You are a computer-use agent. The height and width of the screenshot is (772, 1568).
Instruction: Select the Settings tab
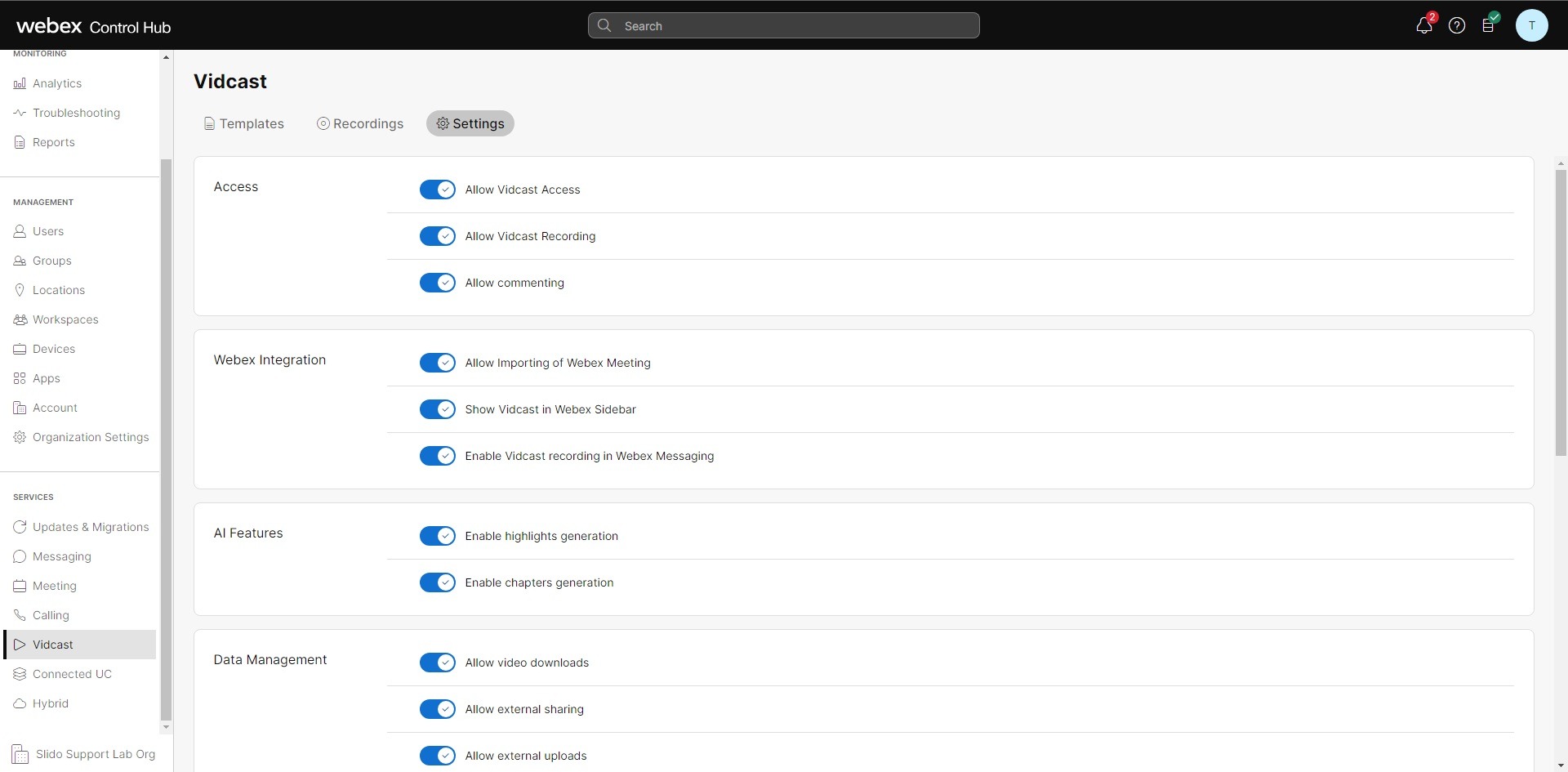point(470,123)
